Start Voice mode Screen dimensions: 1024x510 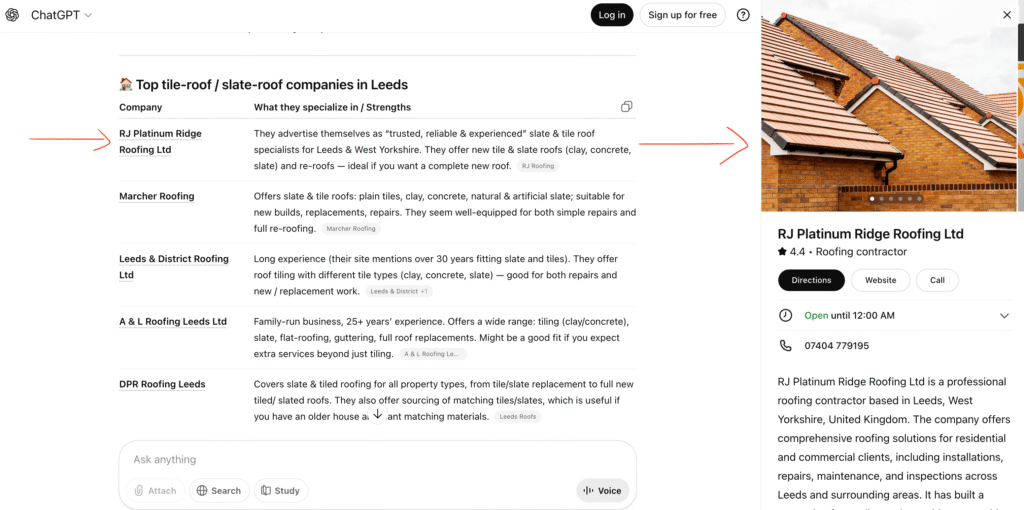[x=602, y=491]
